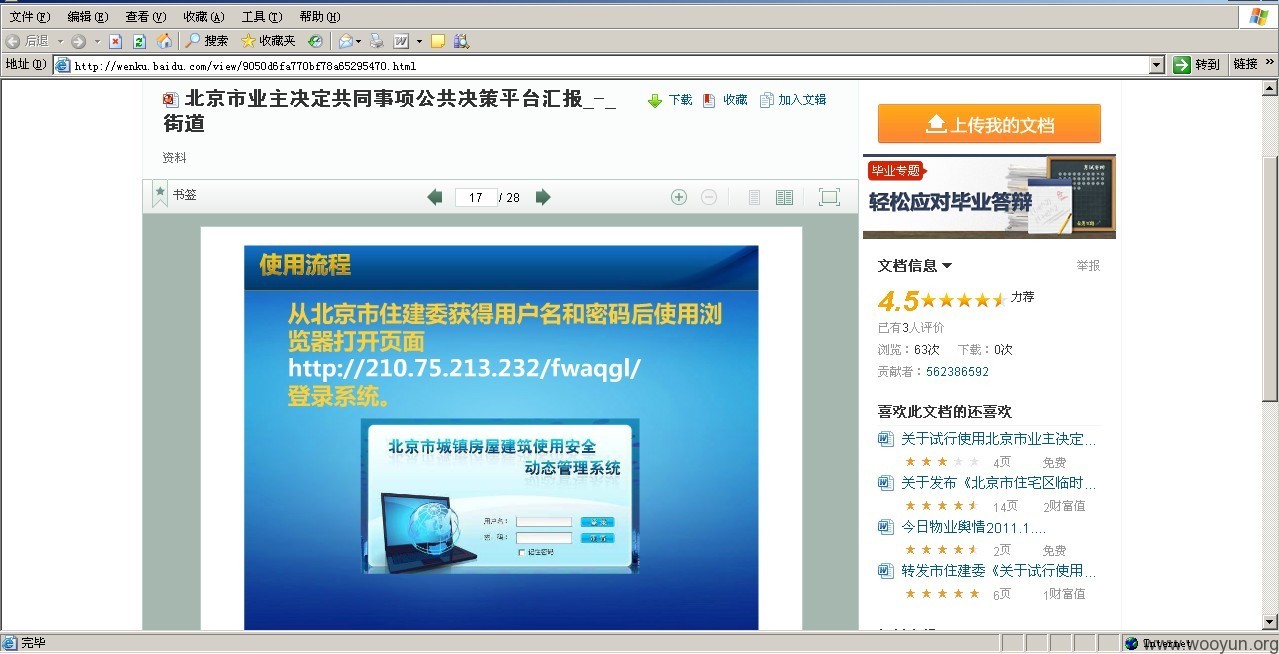The height and width of the screenshot is (654, 1279).
Task: Go to the browser Home icon
Action: click(x=164, y=41)
